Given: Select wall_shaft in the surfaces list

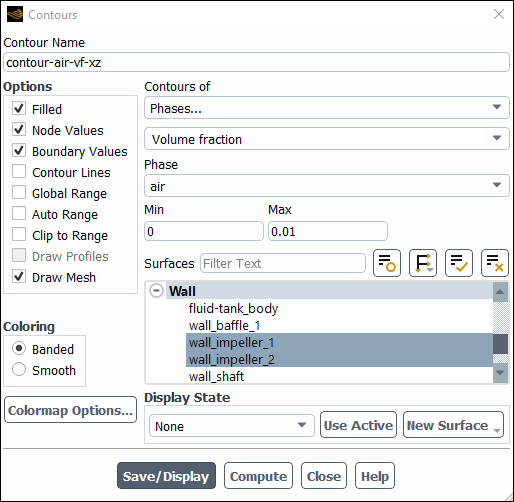Looking at the screenshot, I should point(216,376).
